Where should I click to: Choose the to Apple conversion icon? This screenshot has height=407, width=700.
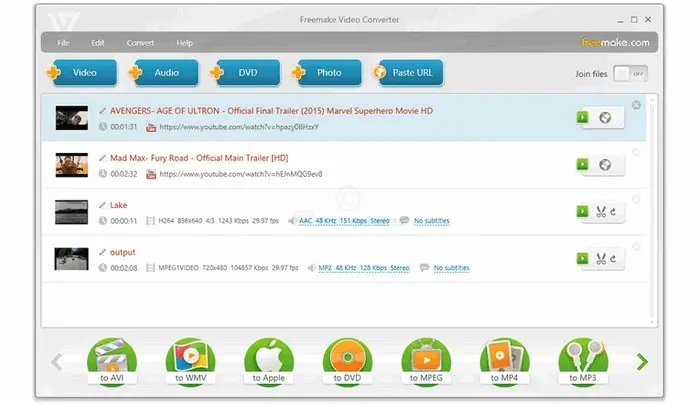point(269,358)
